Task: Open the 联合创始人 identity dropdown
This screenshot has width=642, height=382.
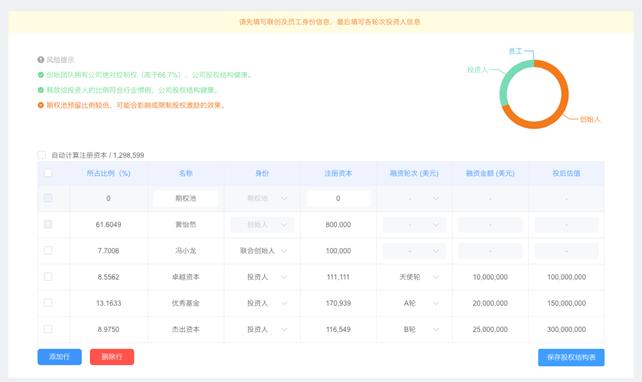Action: (x=262, y=251)
